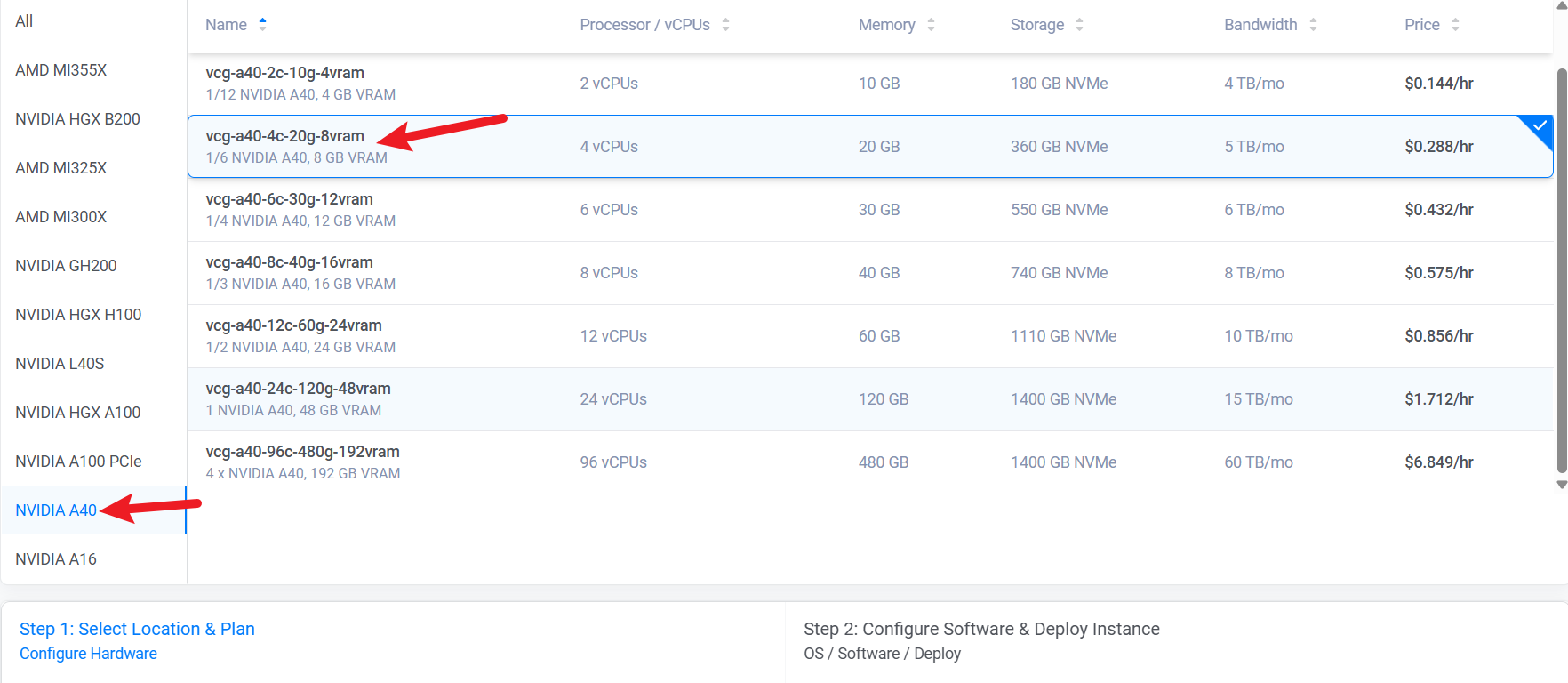Filter by AMD MI300X

point(61,217)
